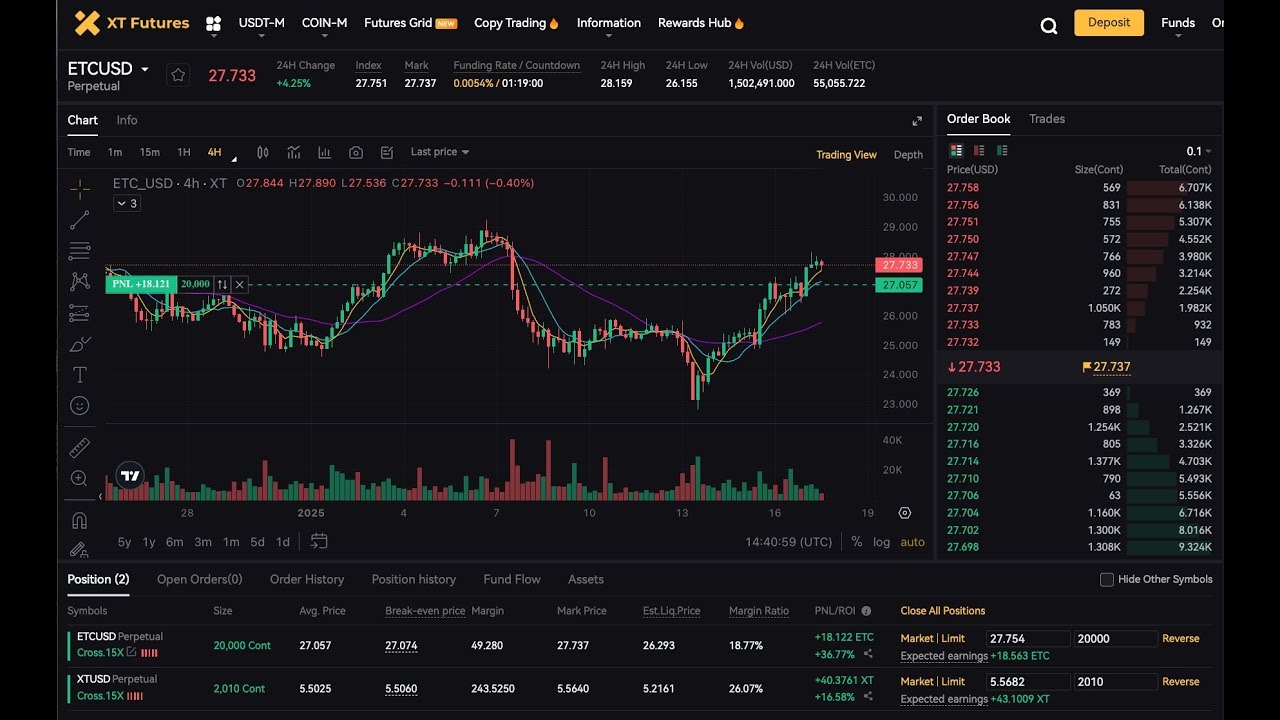Select the ruler measure tool
This screenshot has width=1280, height=720.
[80, 447]
